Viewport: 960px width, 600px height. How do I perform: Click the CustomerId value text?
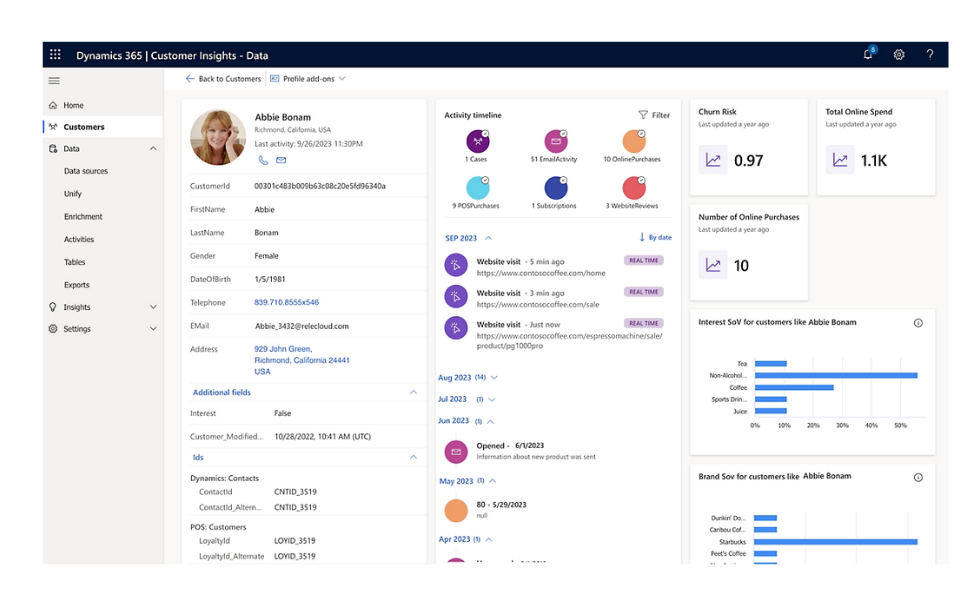pos(320,186)
